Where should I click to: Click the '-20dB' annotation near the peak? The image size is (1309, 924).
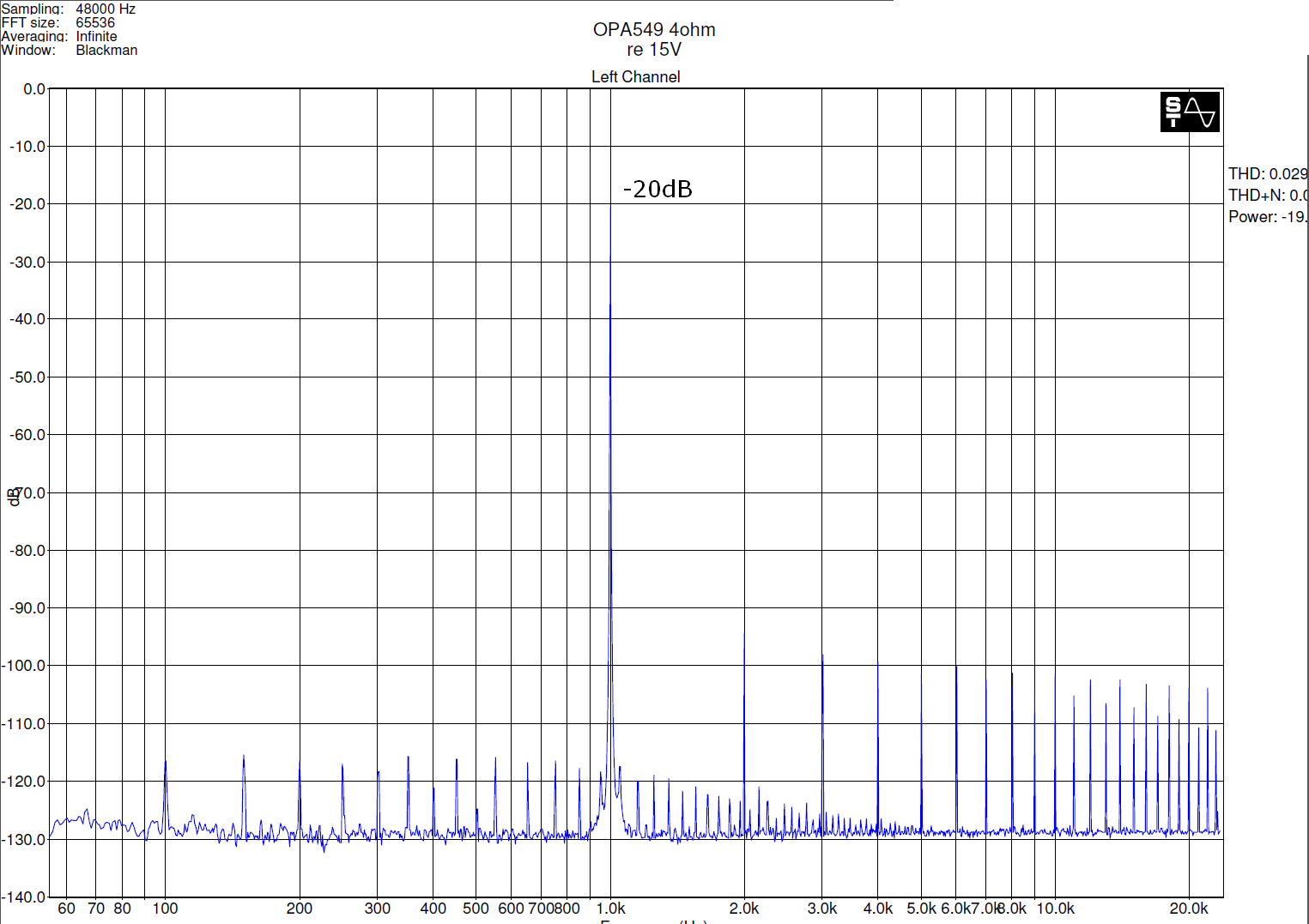tap(658, 189)
